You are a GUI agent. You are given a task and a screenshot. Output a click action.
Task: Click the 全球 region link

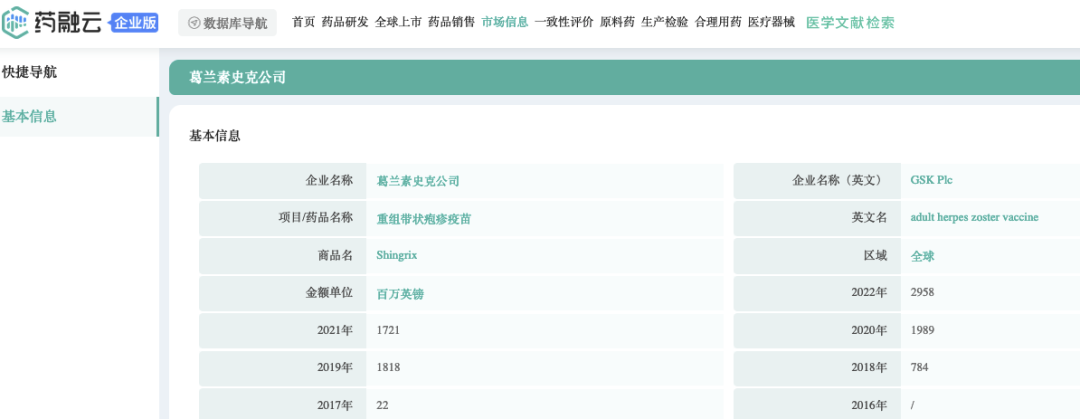click(x=922, y=256)
